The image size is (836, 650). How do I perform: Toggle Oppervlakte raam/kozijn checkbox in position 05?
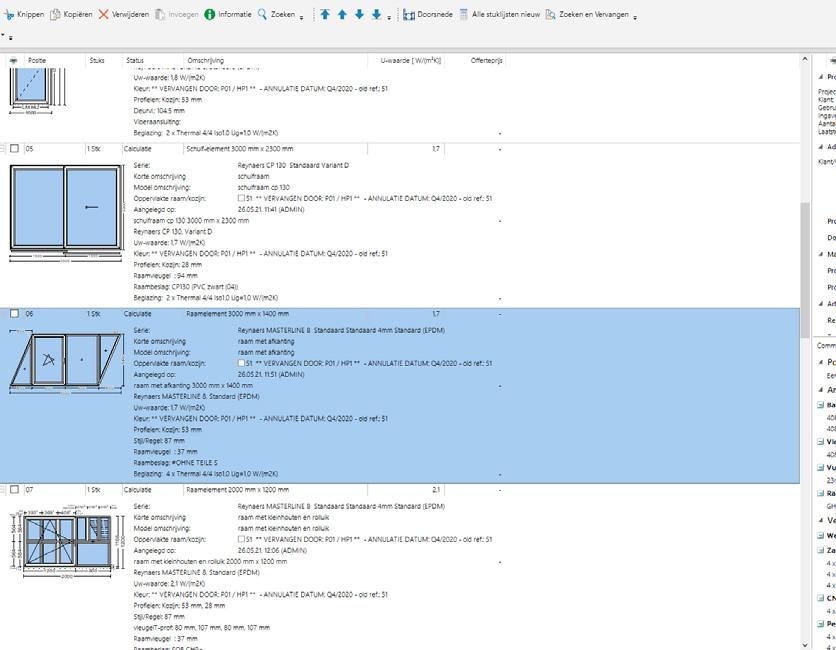click(x=241, y=198)
